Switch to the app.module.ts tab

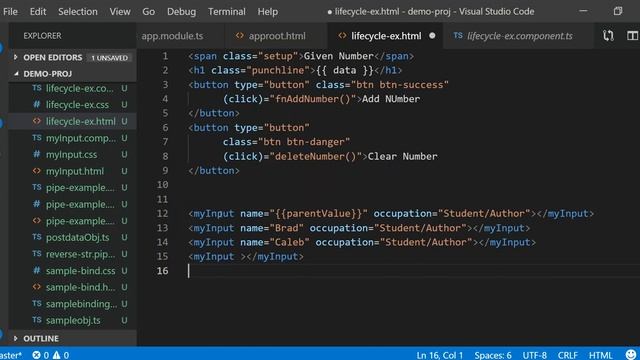click(x=172, y=36)
